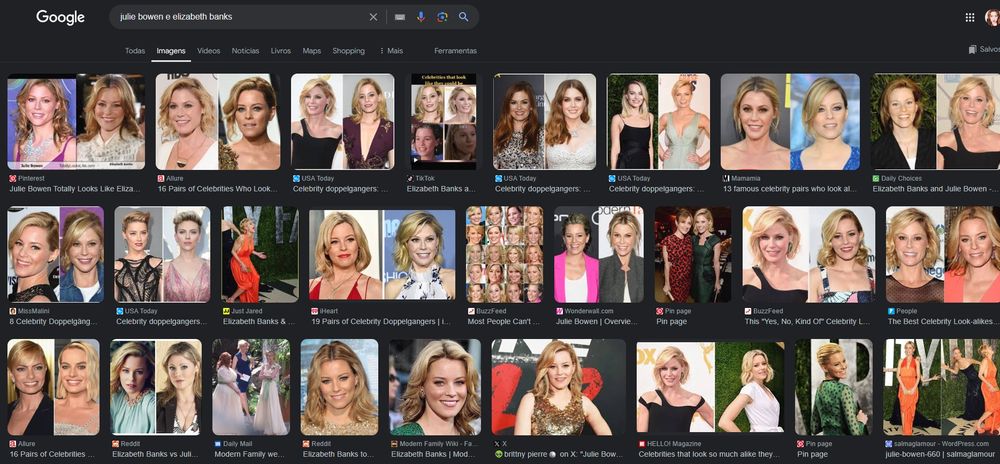The width and height of the screenshot is (1000, 464).
Task: Open the Salvos bookmark icon
Action: [973, 50]
